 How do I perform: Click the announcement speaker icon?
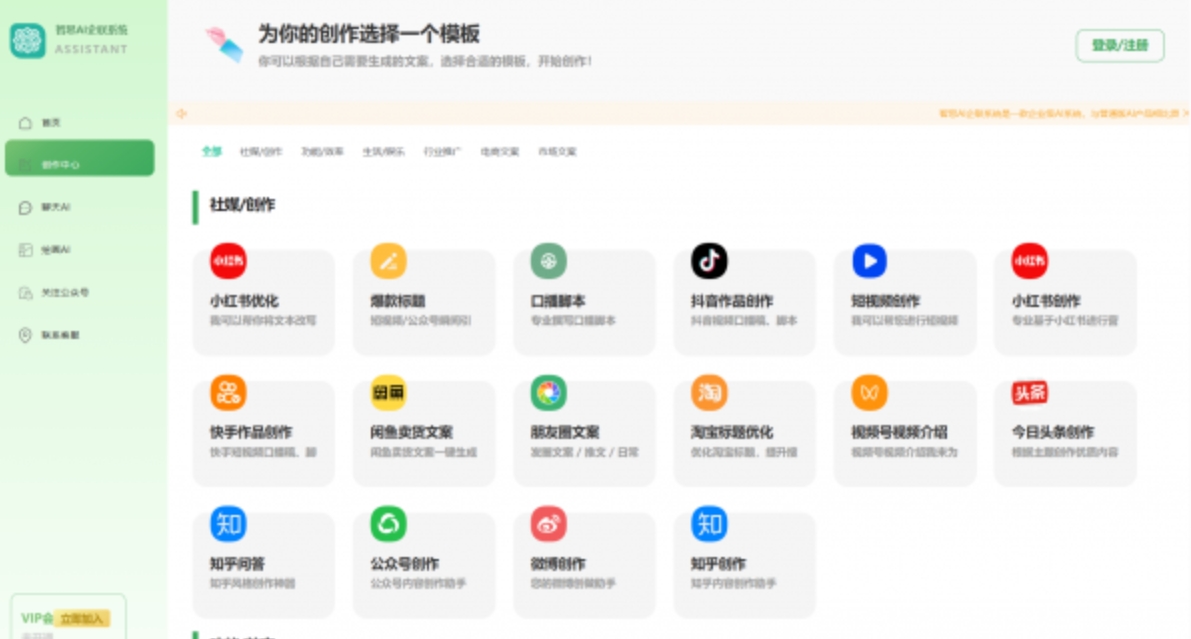point(182,113)
